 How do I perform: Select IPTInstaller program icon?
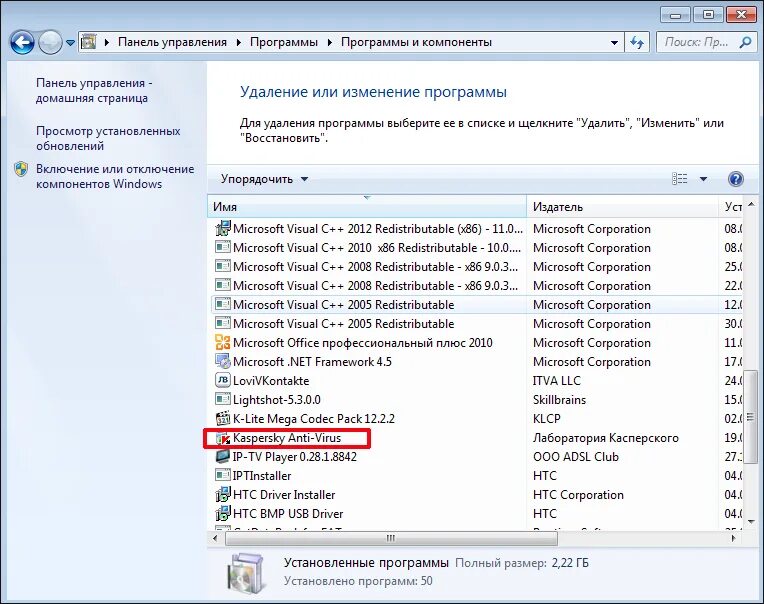coord(223,475)
